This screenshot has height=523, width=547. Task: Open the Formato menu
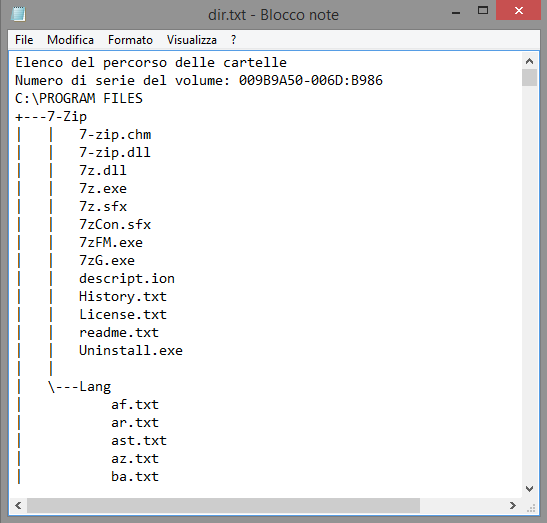[130, 40]
